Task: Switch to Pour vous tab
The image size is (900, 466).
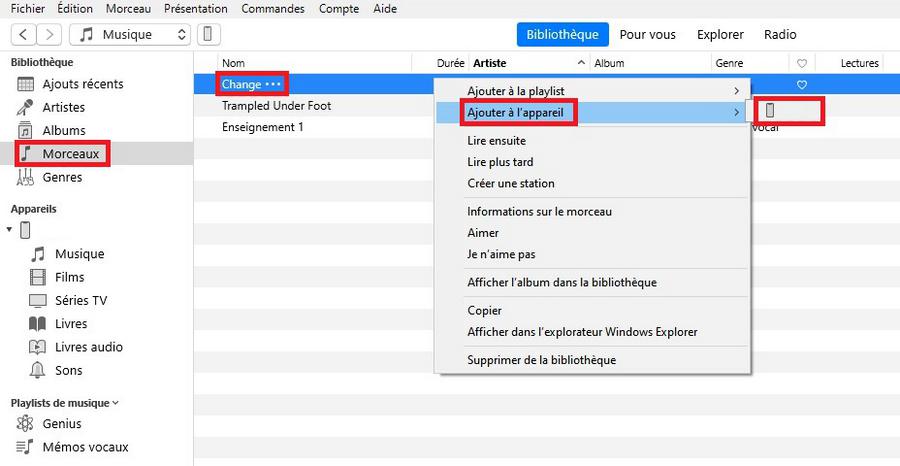Action: pyautogui.click(x=647, y=34)
